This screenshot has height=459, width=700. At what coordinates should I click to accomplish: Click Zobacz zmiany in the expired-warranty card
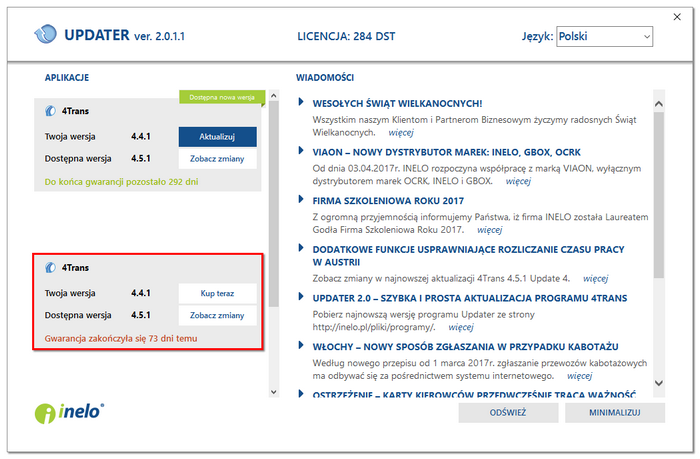coord(217,315)
